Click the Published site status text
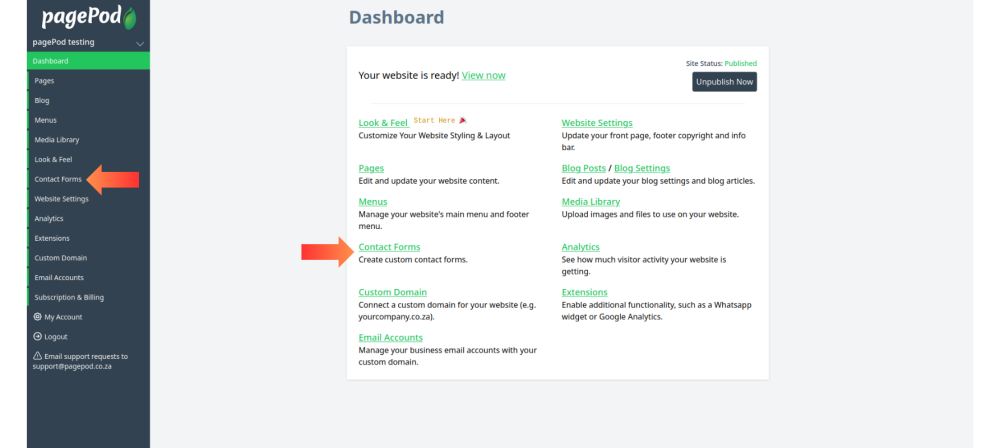Viewport: 1000px width, 448px height. (740, 64)
